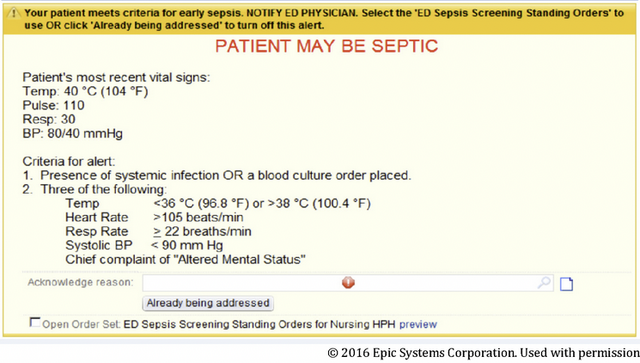Click the Epic Systems copyright notice
Image resolution: width=640 pixels, height=363 pixels.
tap(483, 353)
